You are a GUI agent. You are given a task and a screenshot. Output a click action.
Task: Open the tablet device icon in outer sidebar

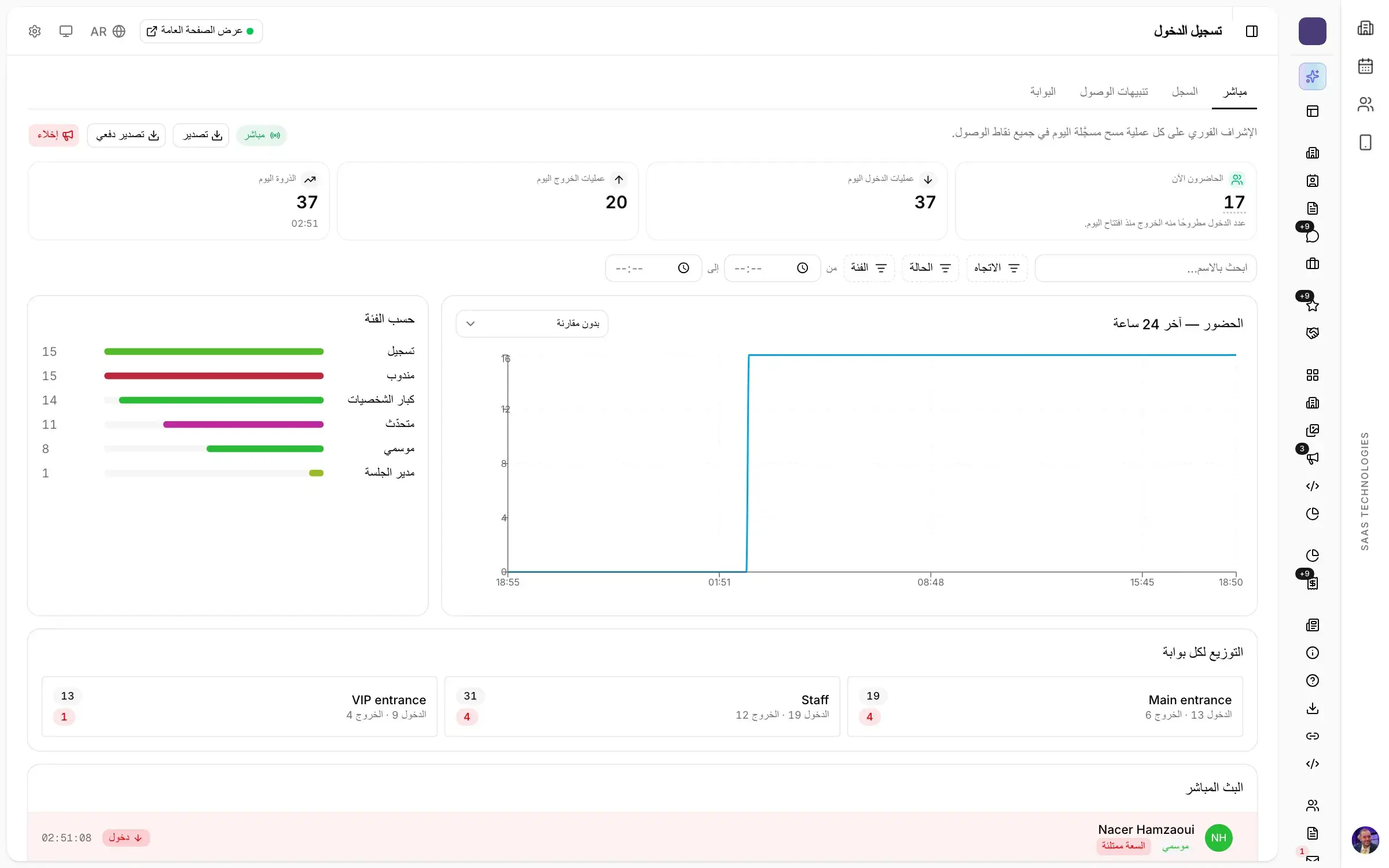(x=1365, y=142)
